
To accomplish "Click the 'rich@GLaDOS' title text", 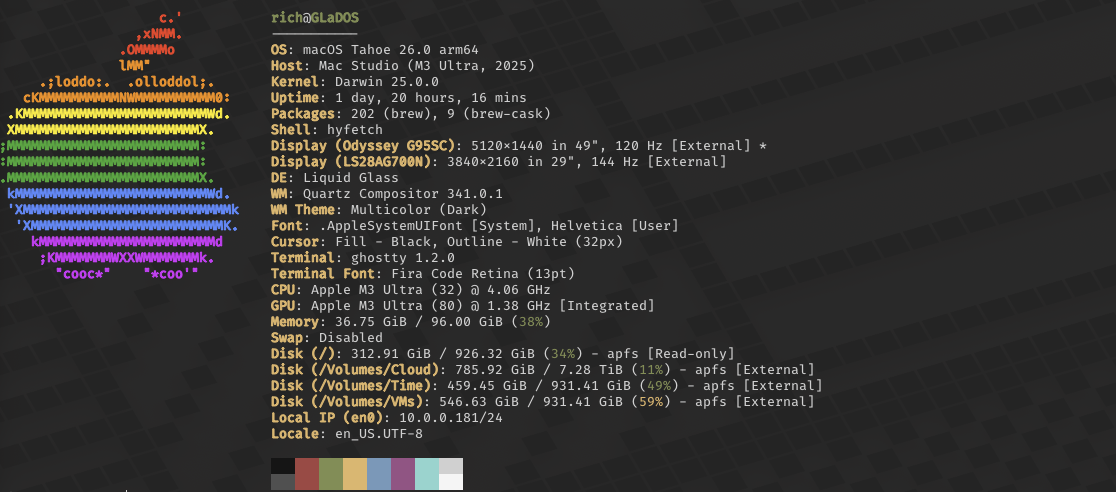I will coord(315,19).
